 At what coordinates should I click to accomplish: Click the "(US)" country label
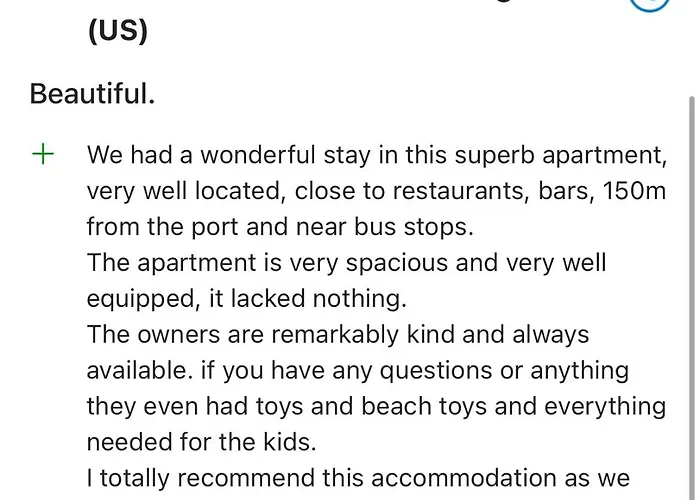[118, 30]
